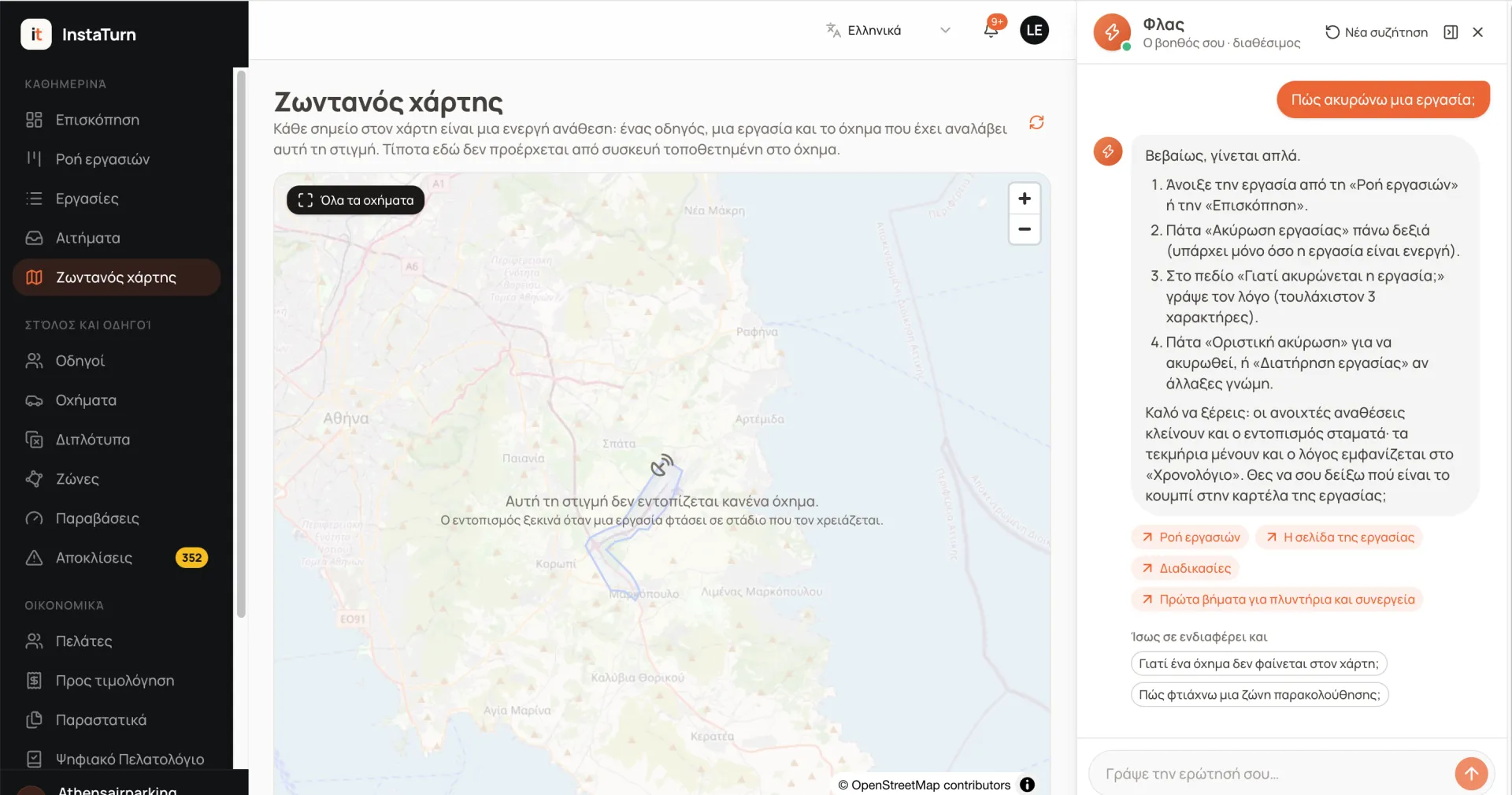This screenshot has width=1512, height=795.
Task: Go to Ροή εργασιών in sidebar
Action: coord(117,159)
